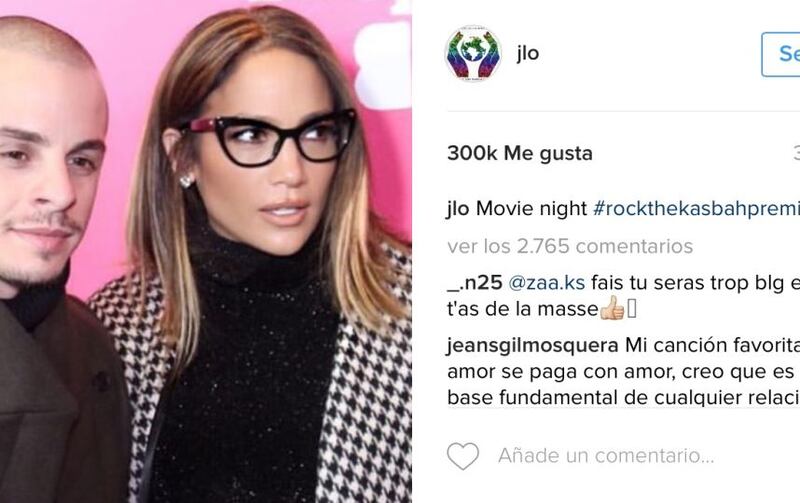
Task: Open the #rockthekasbahpremiere hashtag
Action: pos(696,209)
